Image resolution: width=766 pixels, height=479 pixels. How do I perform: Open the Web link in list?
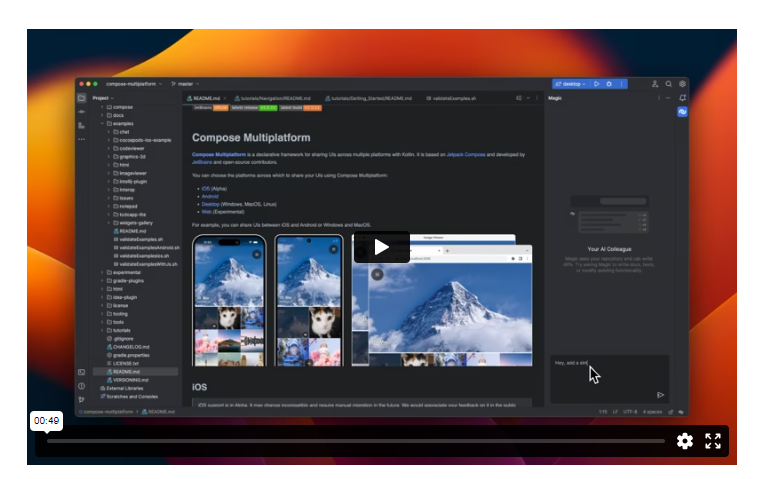207,212
